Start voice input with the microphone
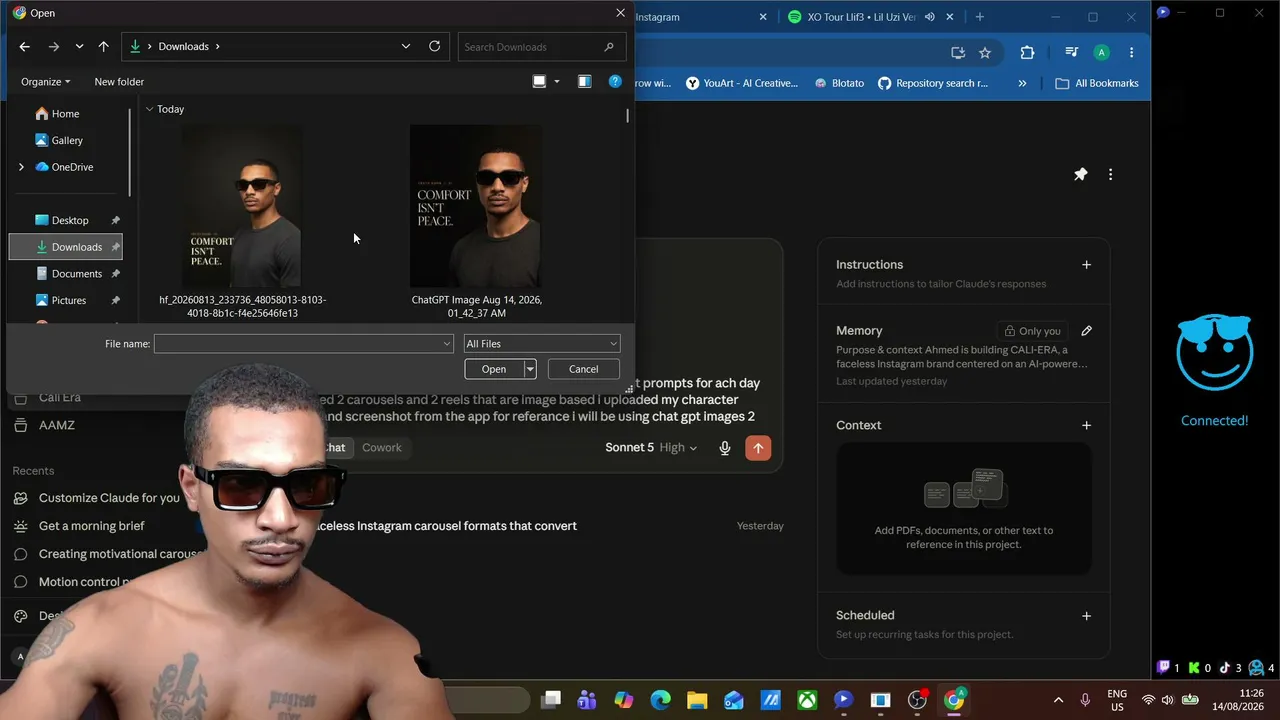Image resolution: width=1280 pixels, height=720 pixels. point(725,449)
